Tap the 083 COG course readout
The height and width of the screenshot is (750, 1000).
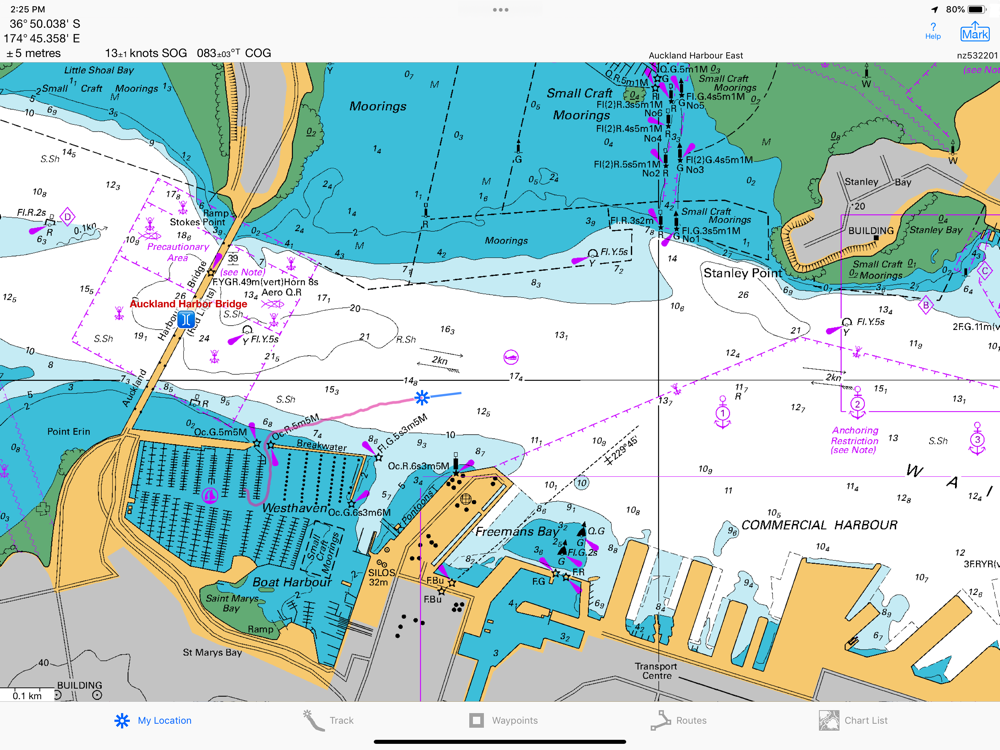click(x=233, y=53)
